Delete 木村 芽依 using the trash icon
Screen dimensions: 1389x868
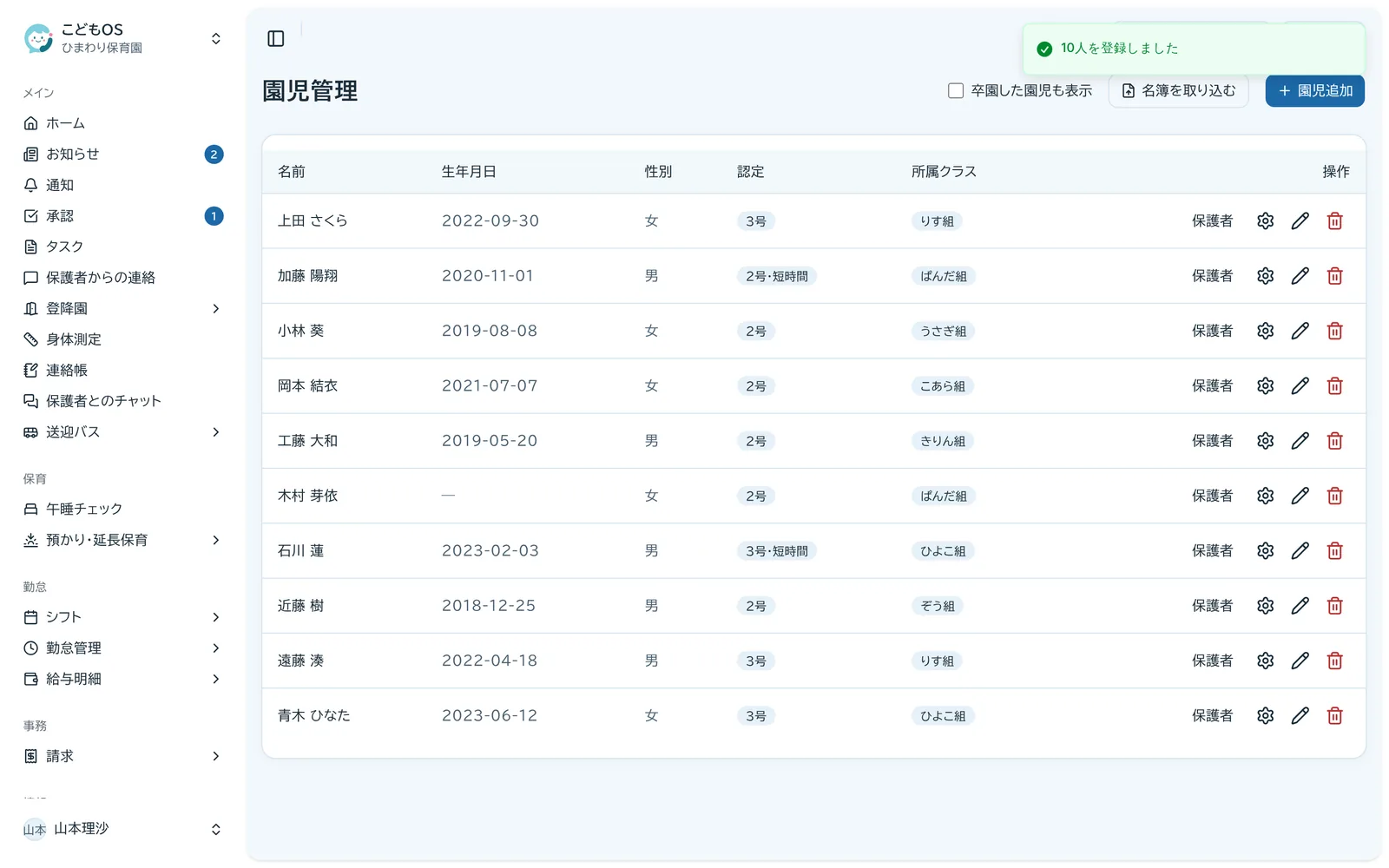coord(1335,496)
